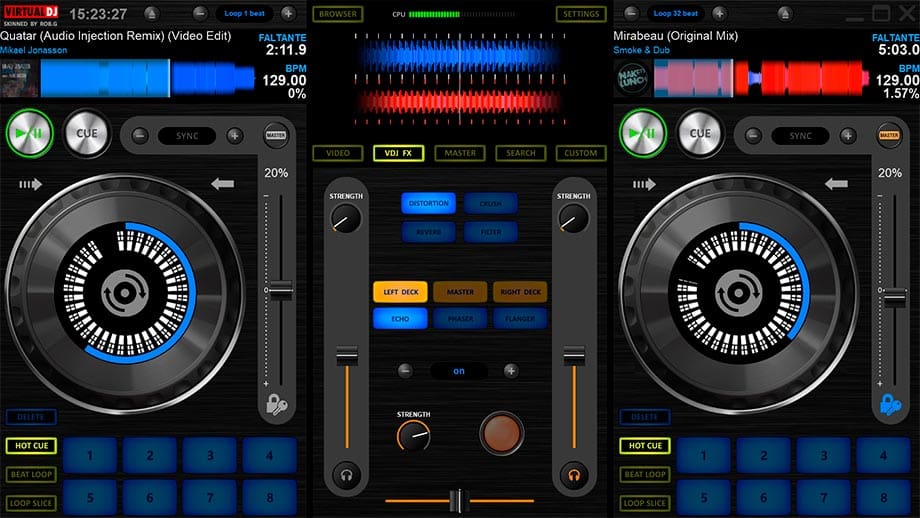Play or pause the right deck
920x518 pixels.
[643, 133]
